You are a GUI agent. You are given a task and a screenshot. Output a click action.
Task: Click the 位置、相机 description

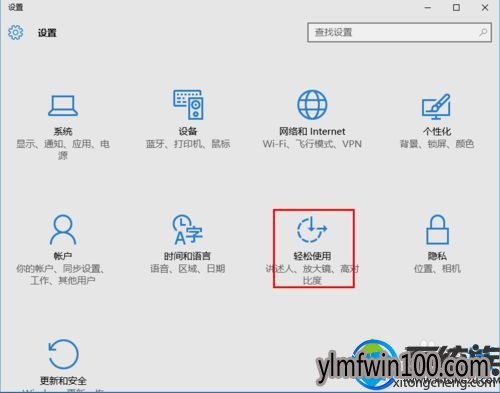(x=437, y=269)
